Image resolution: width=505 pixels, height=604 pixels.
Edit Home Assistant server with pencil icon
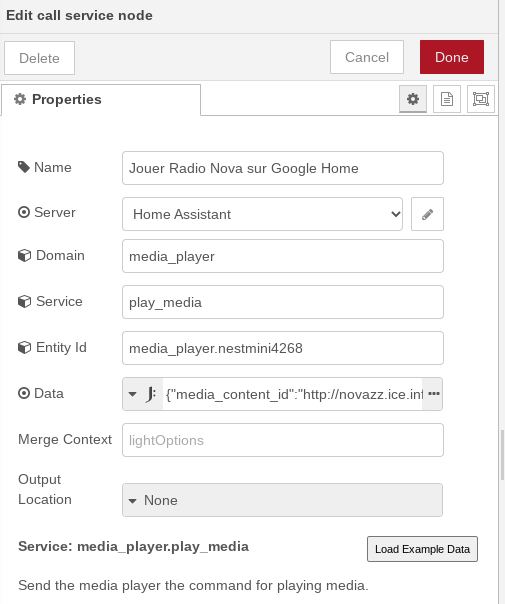tap(427, 214)
